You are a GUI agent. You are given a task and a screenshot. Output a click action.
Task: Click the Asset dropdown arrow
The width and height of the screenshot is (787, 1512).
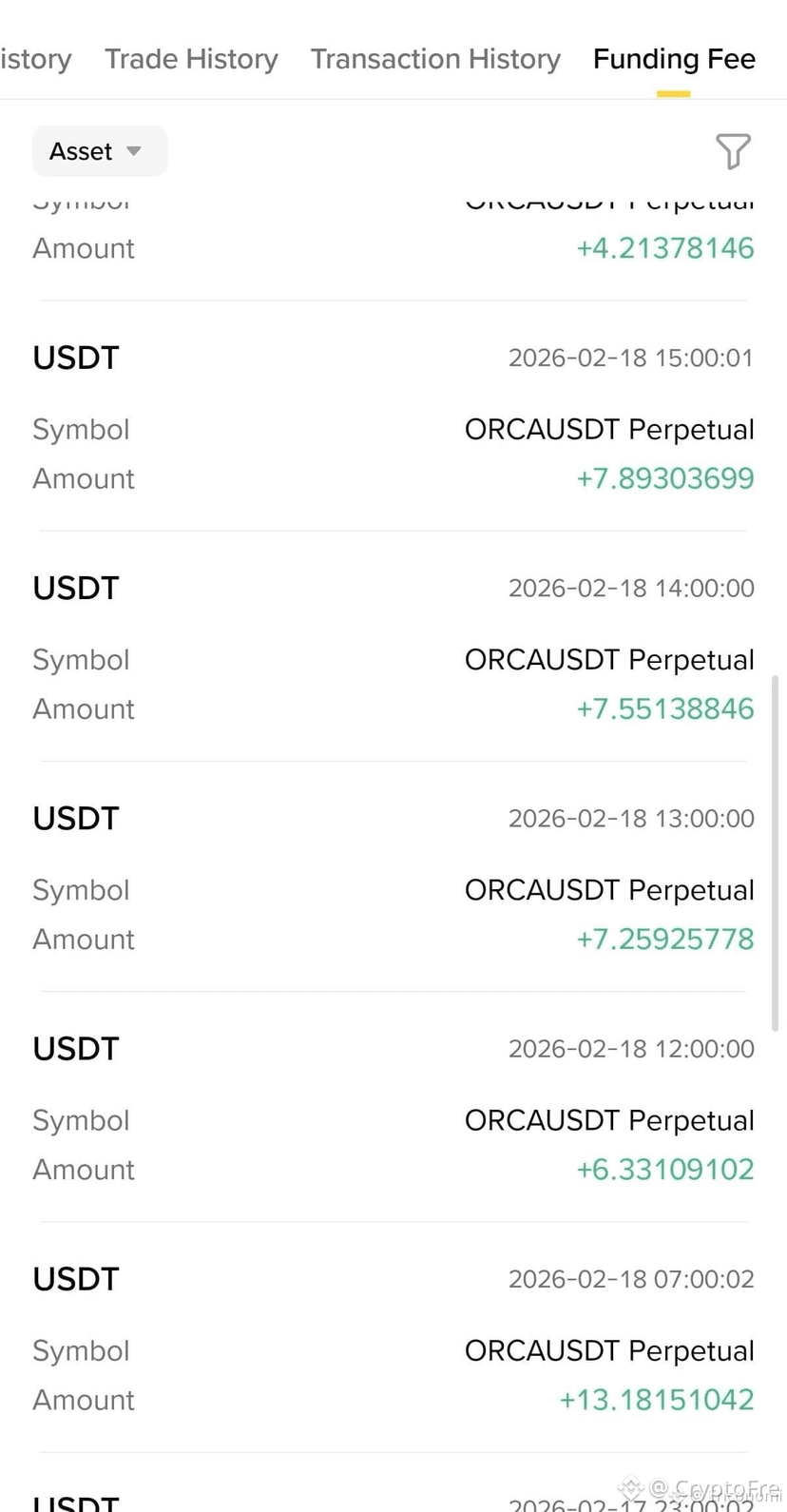click(134, 151)
